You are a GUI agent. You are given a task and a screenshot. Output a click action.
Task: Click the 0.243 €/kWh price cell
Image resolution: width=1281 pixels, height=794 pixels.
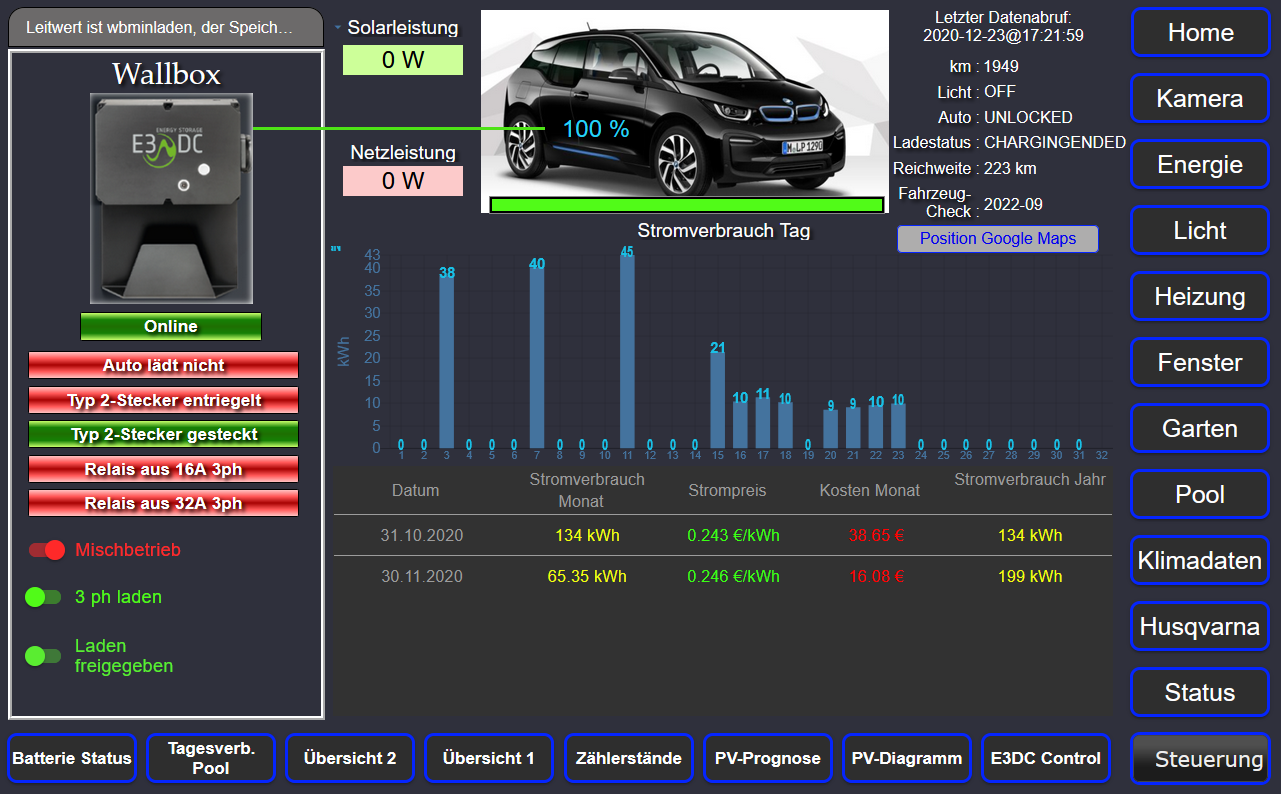[733, 535]
